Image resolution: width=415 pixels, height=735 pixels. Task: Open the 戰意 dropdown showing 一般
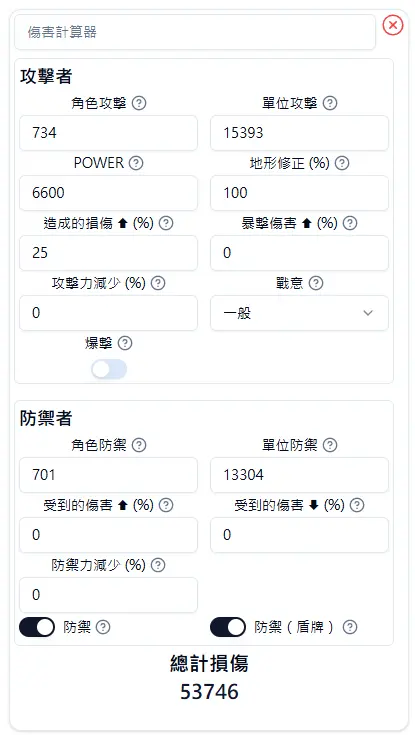[299, 313]
